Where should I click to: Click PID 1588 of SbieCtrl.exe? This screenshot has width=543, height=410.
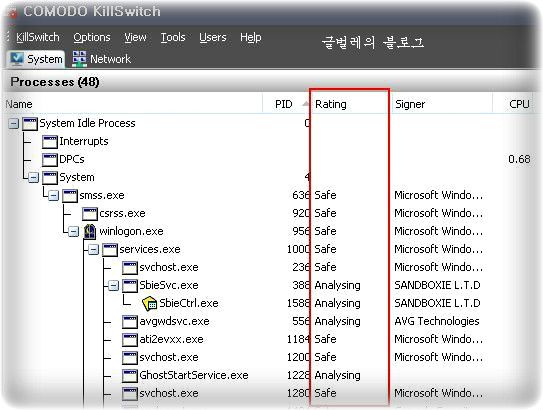pos(298,303)
